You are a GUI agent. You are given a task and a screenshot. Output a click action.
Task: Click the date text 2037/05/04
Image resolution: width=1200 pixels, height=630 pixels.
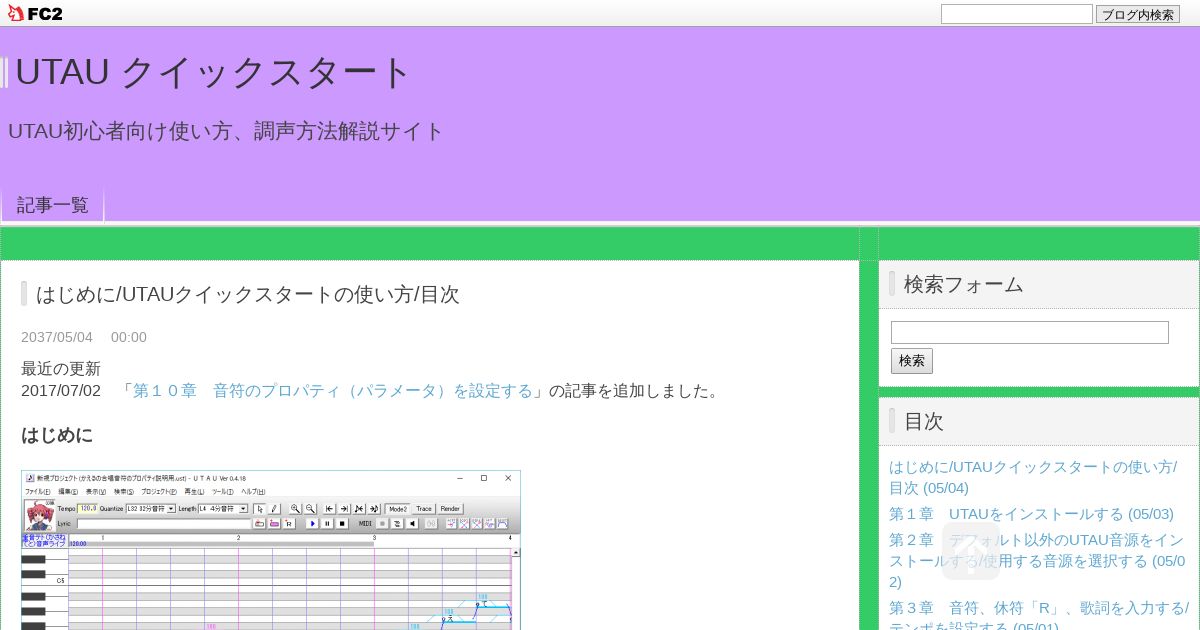click(57, 337)
